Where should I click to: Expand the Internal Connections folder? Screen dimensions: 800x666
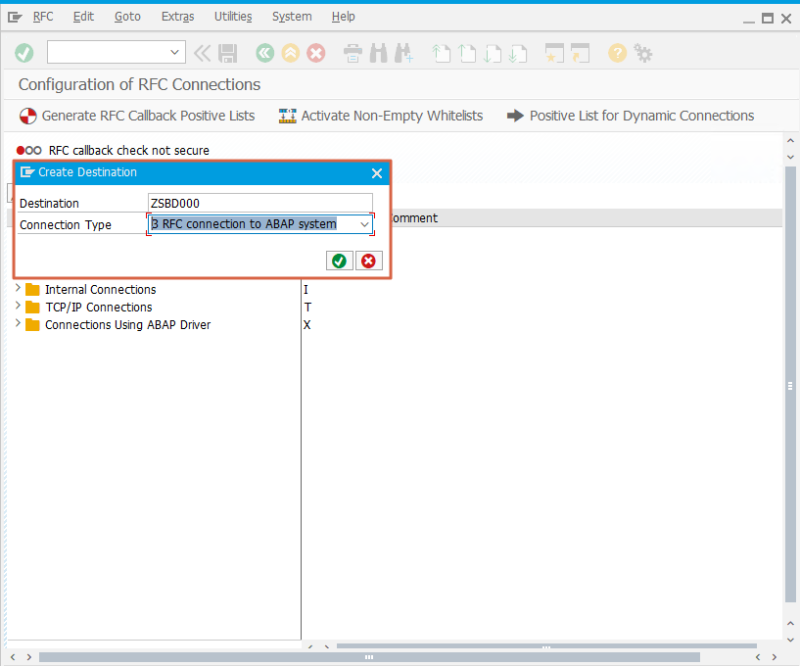[18, 288]
